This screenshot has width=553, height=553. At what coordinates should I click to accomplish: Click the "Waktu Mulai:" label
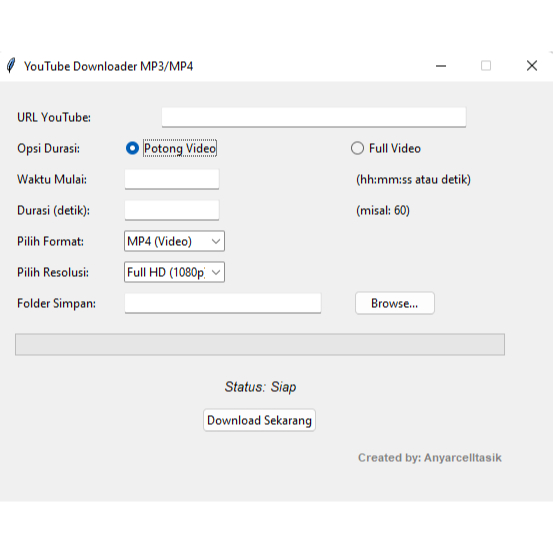point(52,180)
